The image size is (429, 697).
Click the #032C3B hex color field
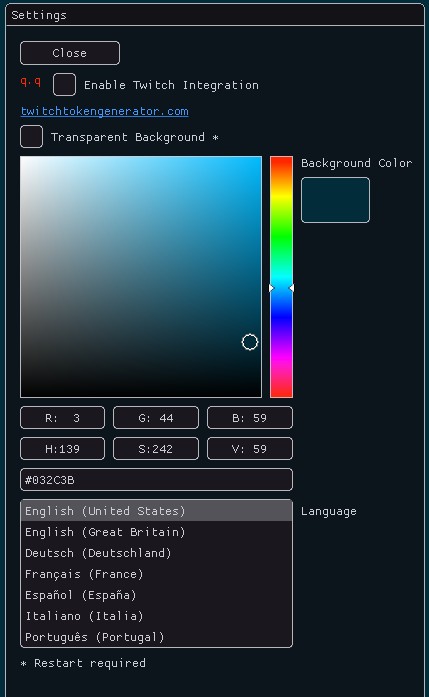tap(156, 480)
